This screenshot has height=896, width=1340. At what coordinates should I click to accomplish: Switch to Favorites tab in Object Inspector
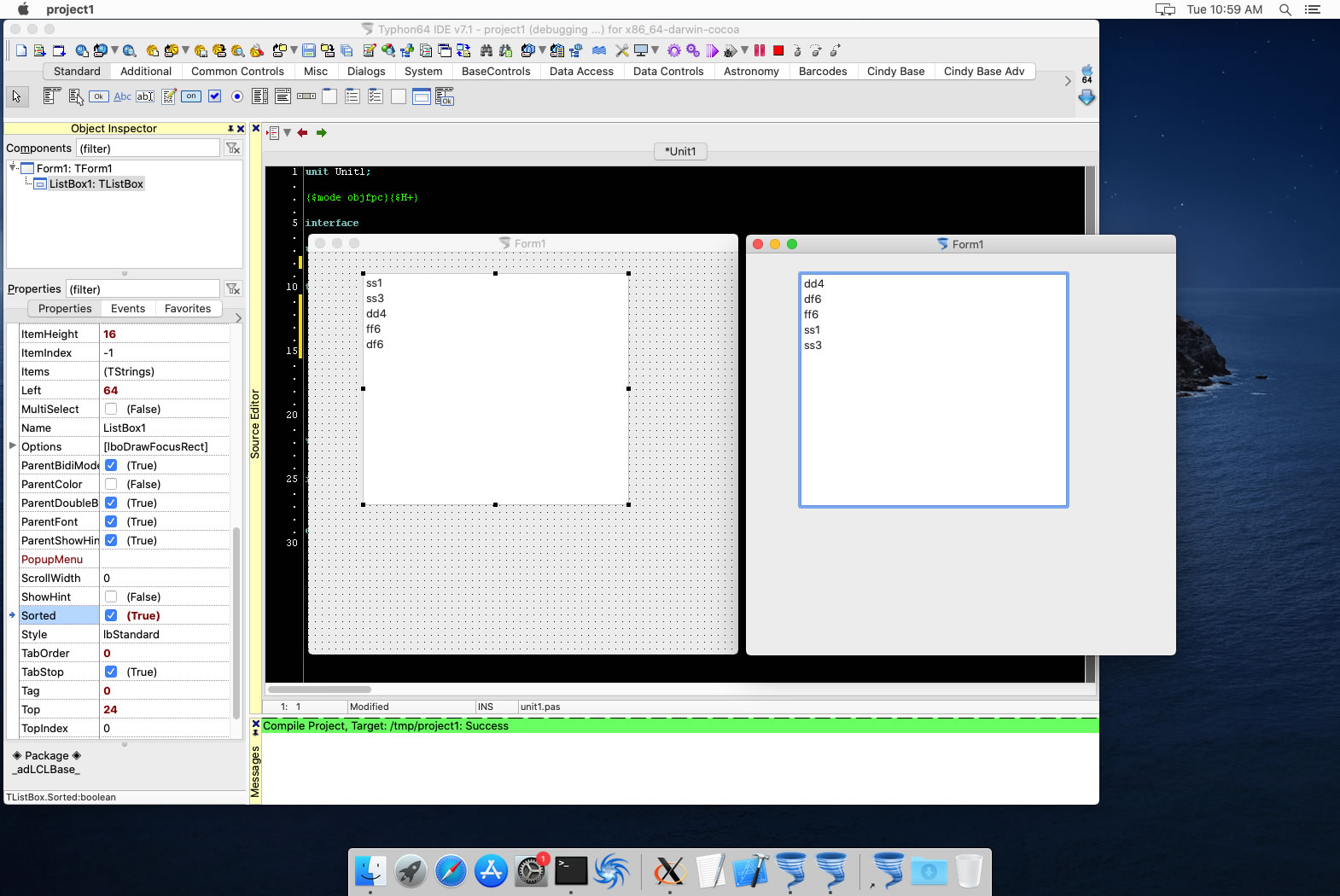pos(188,308)
